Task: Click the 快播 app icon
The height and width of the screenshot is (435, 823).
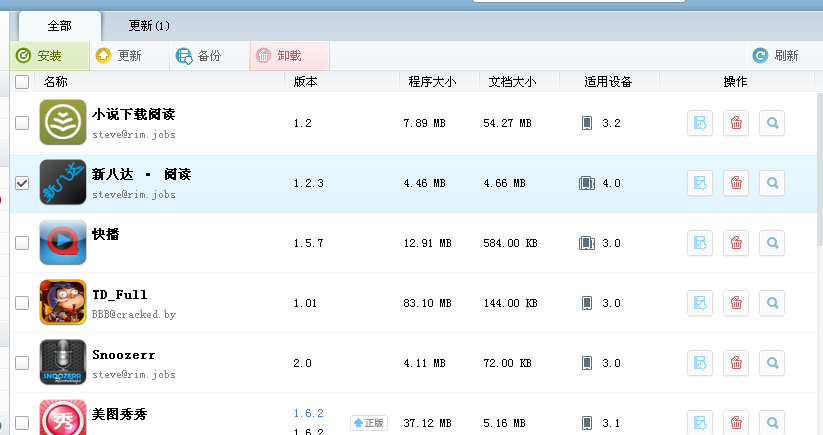Action: [x=63, y=242]
